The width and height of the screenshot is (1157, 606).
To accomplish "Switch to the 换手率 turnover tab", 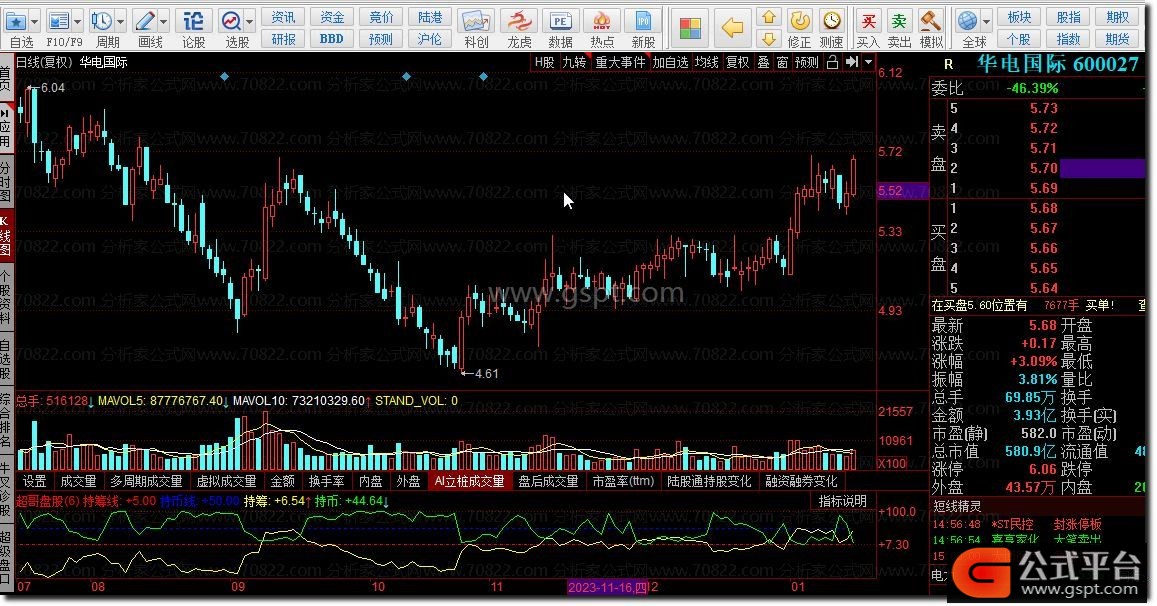I will click(326, 481).
